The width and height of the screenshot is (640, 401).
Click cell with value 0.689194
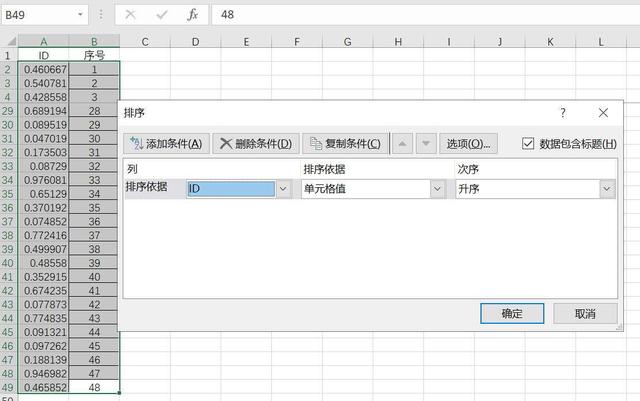pos(44,111)
